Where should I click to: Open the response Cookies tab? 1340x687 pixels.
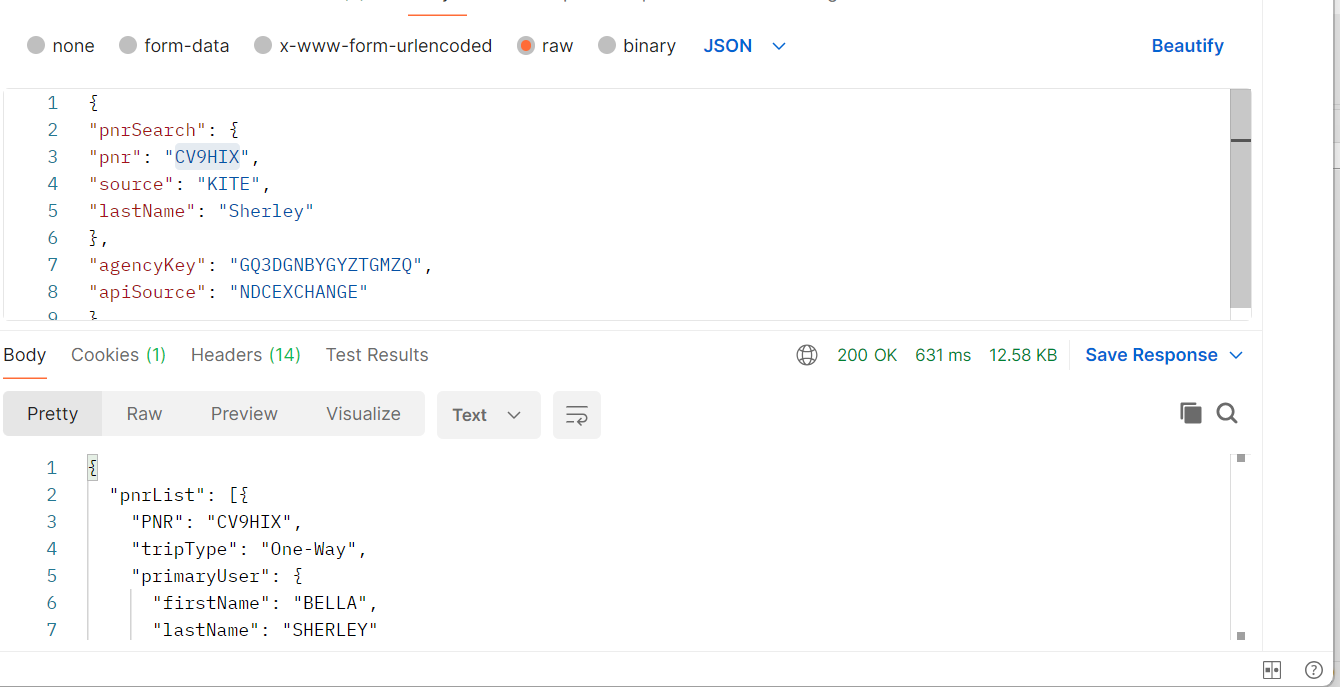[118, 355]
